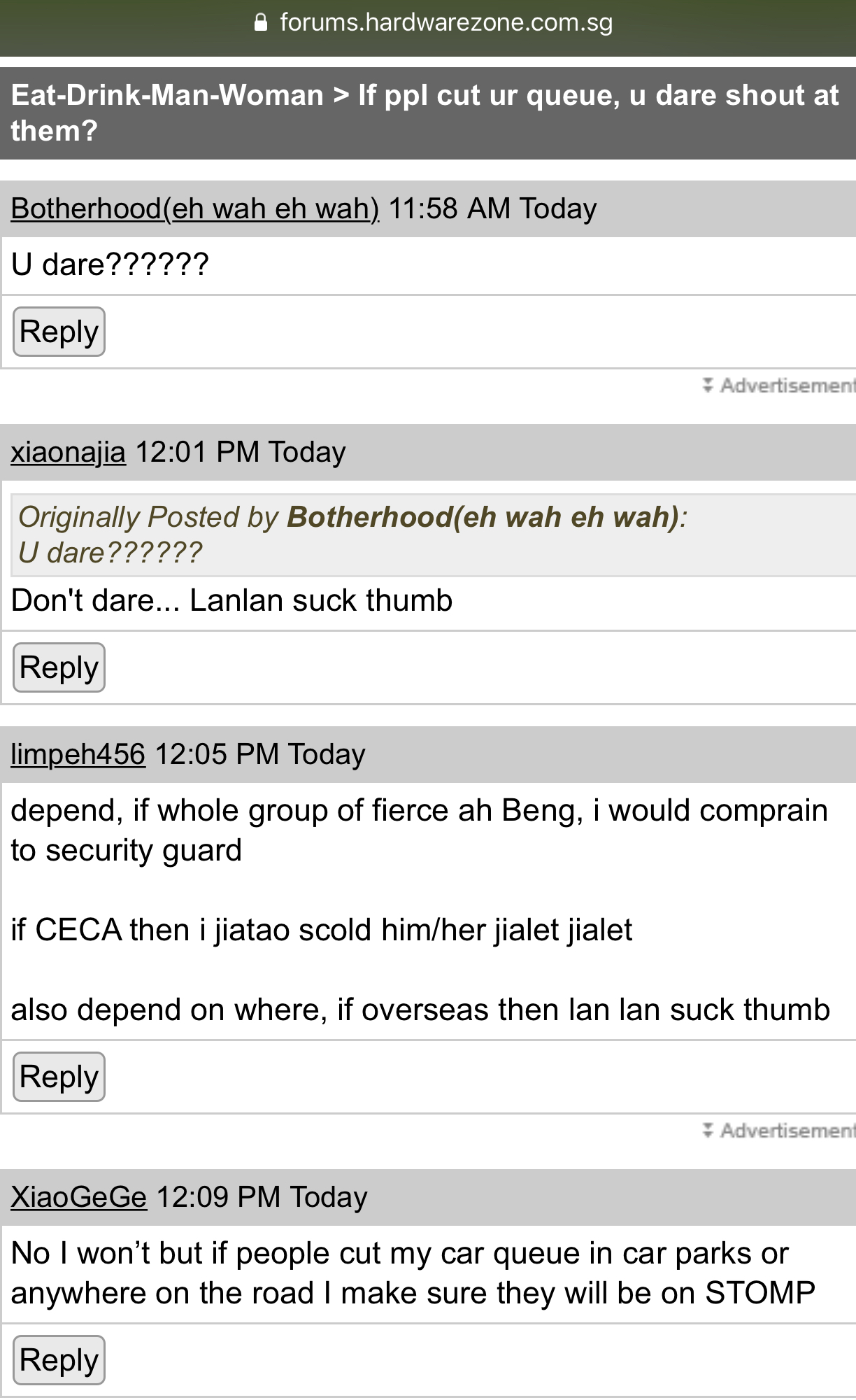Click the 12:09 PM Today timestamp
The width and height of the screenshot is (856, 1400).
(262, 1197)
